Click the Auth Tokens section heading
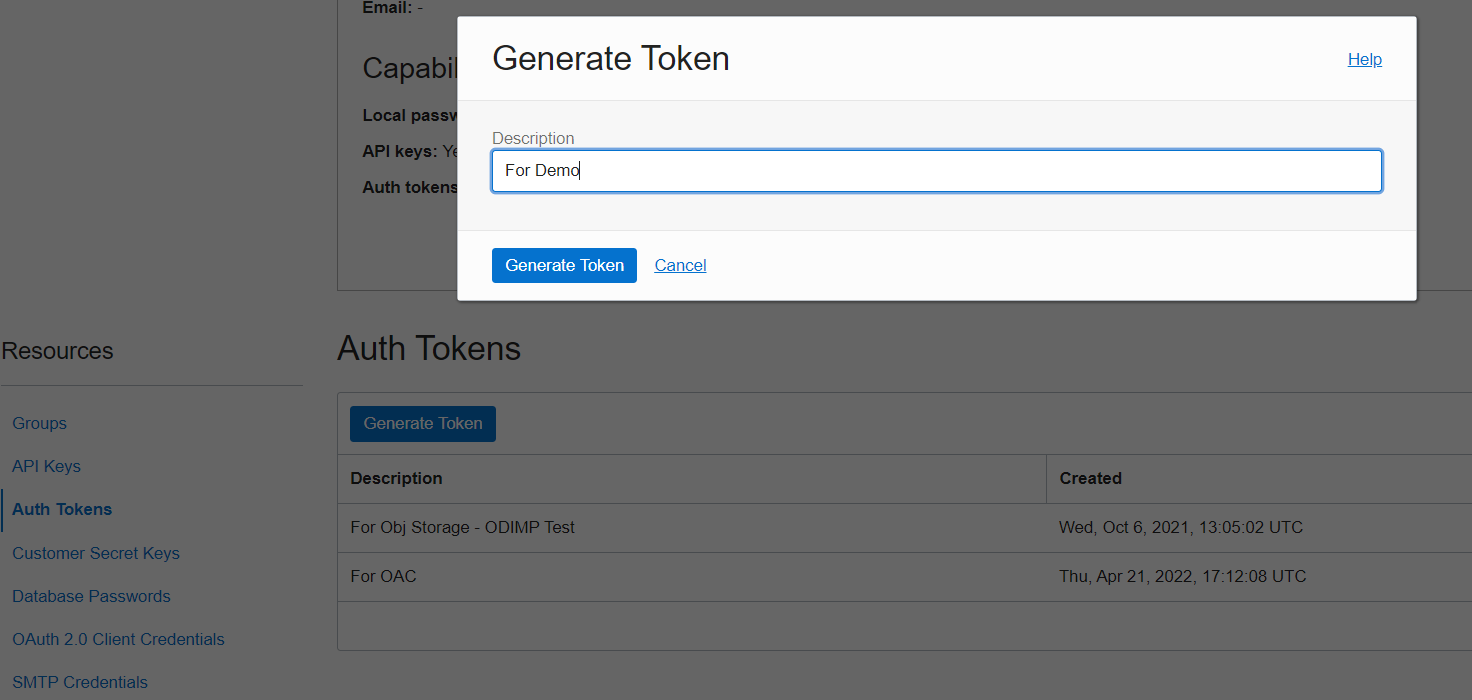Image resolution: width=1472 pixels, height=700 pixels. (x=429, y=348)
